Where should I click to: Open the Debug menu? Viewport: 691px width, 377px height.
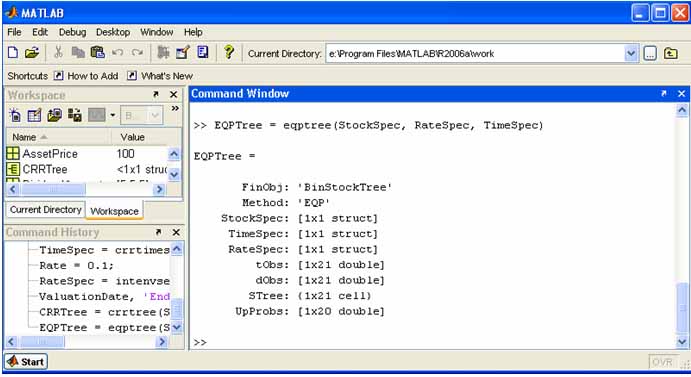[72, 32]
